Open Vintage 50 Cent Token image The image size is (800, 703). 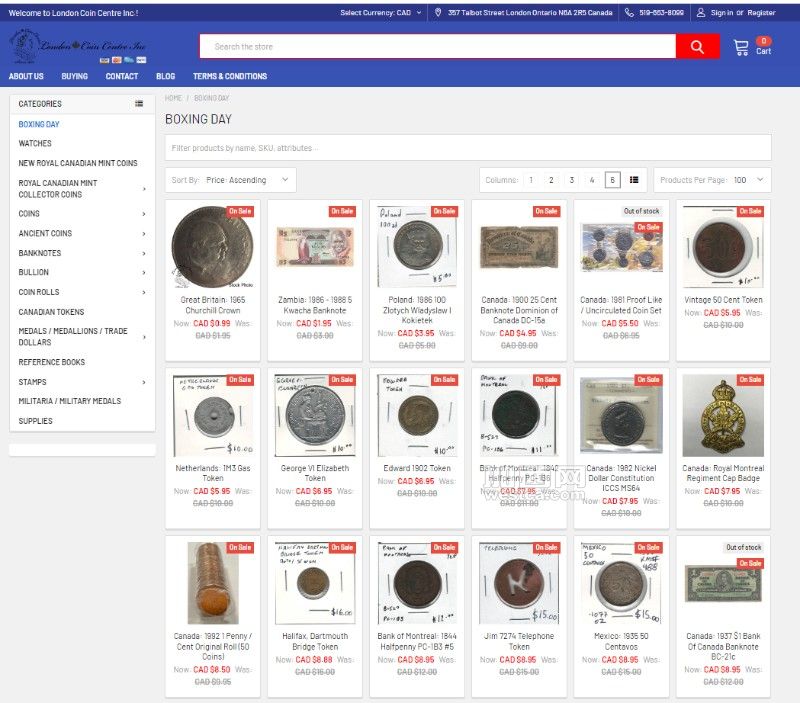(723, 247)
